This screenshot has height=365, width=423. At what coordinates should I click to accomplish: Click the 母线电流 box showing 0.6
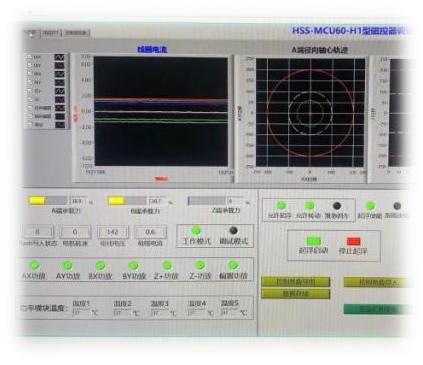point(150,232)
